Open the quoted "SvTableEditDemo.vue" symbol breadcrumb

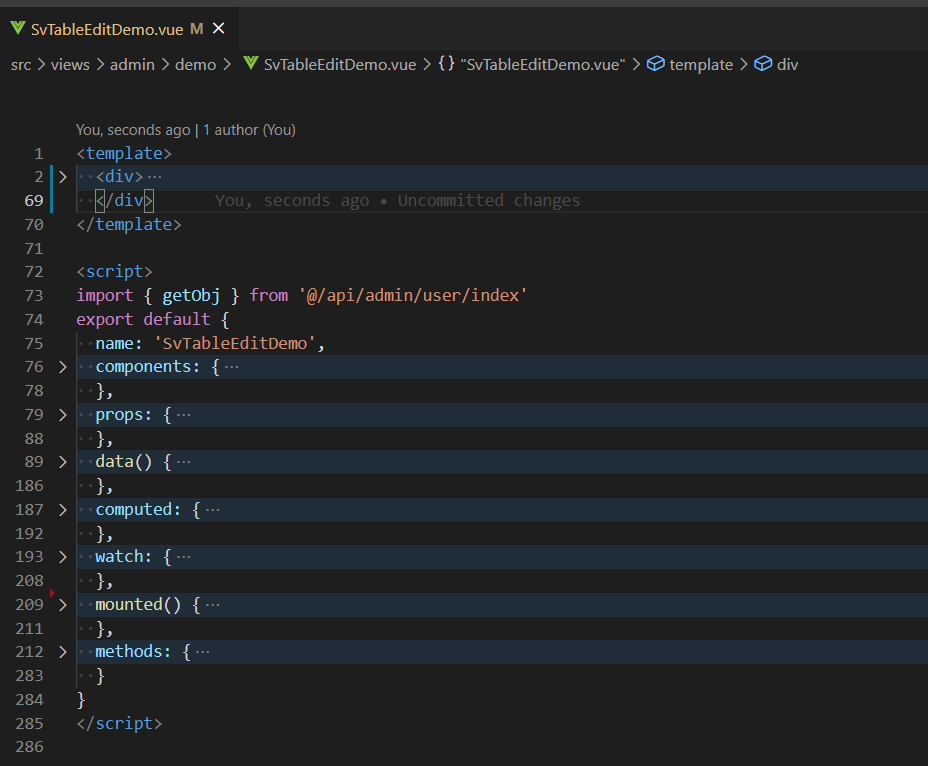pos(543,65)
